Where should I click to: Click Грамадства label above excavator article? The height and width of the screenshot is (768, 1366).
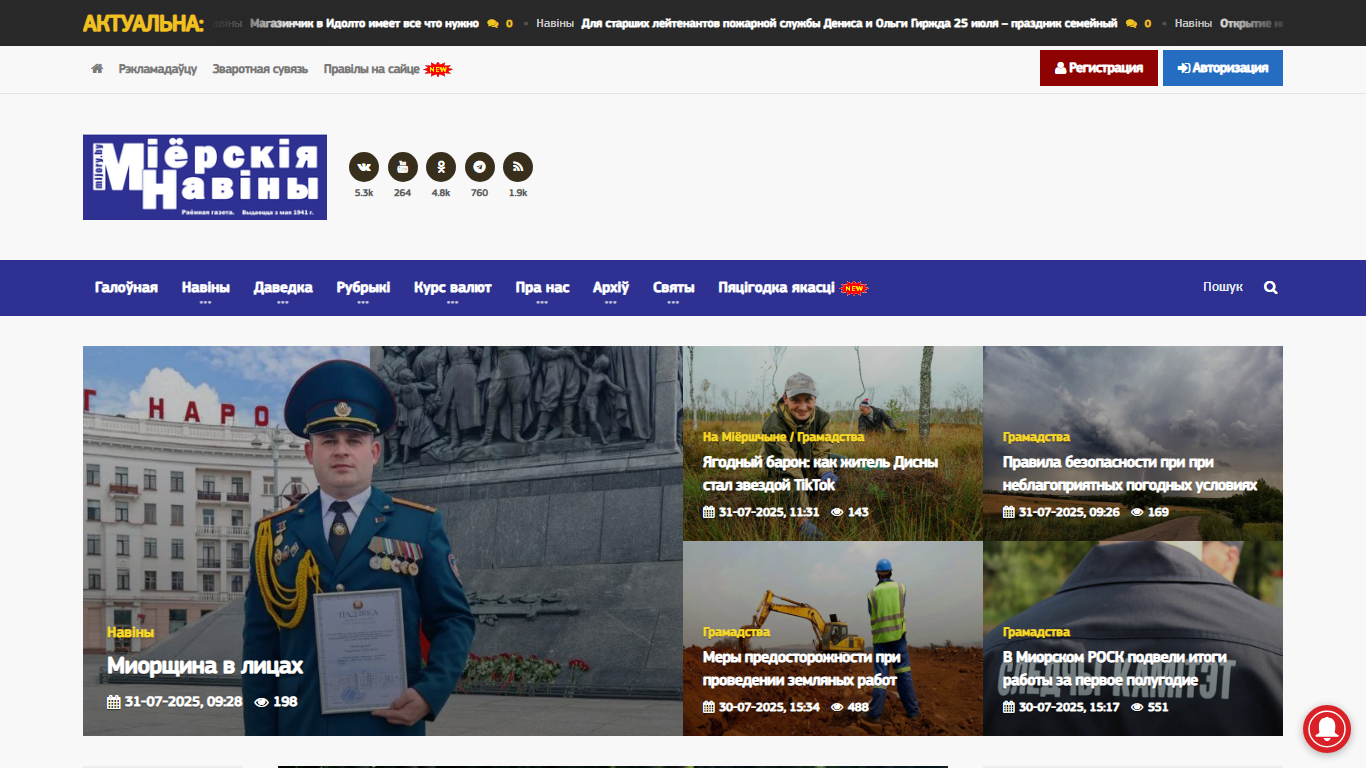coord(736,632)
